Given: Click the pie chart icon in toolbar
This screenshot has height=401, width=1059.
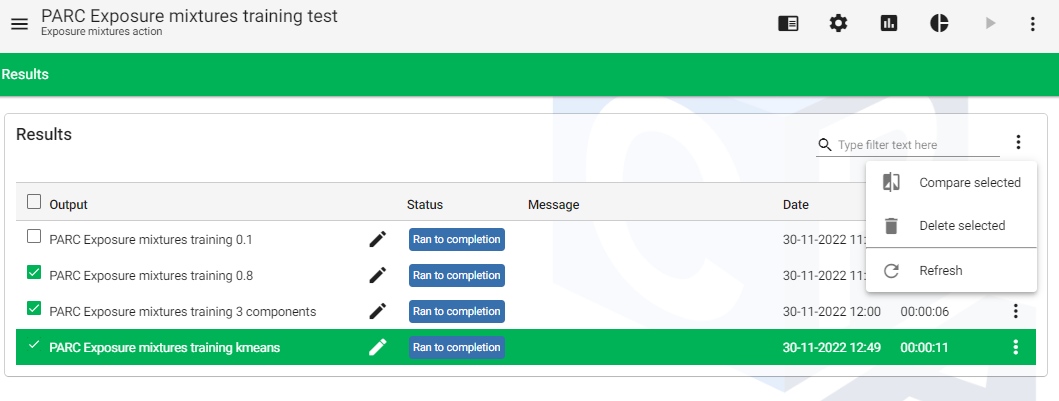Looking at the screenshot, I should (939, 24).
